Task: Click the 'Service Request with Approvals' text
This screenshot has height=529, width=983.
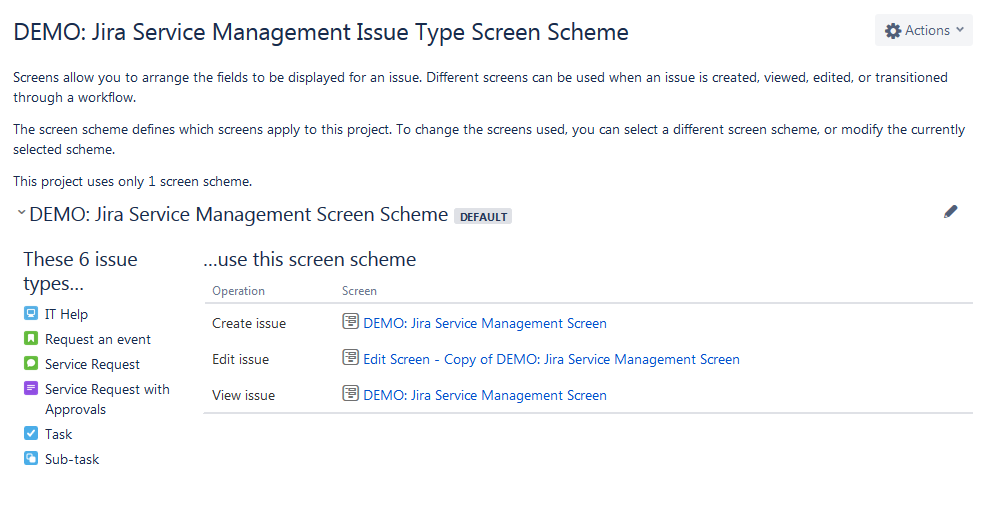Action: click(x=107, y=399)
